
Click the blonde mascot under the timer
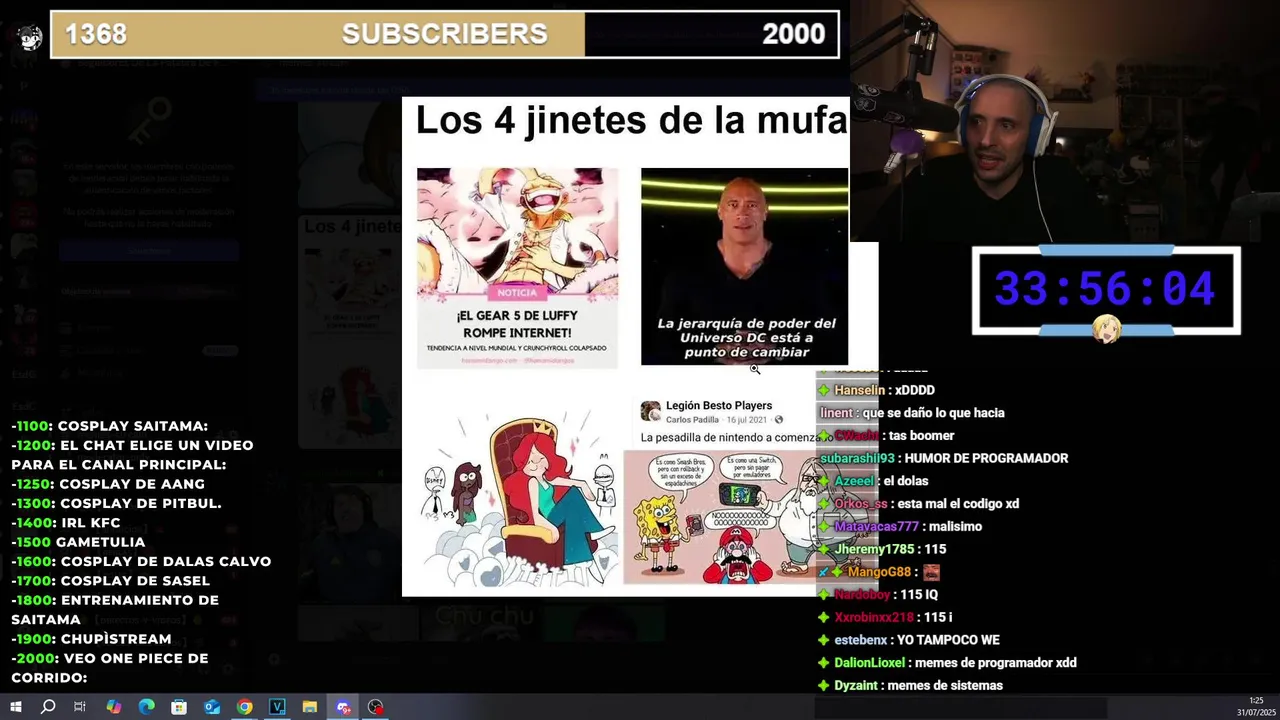pos(1107,329)
